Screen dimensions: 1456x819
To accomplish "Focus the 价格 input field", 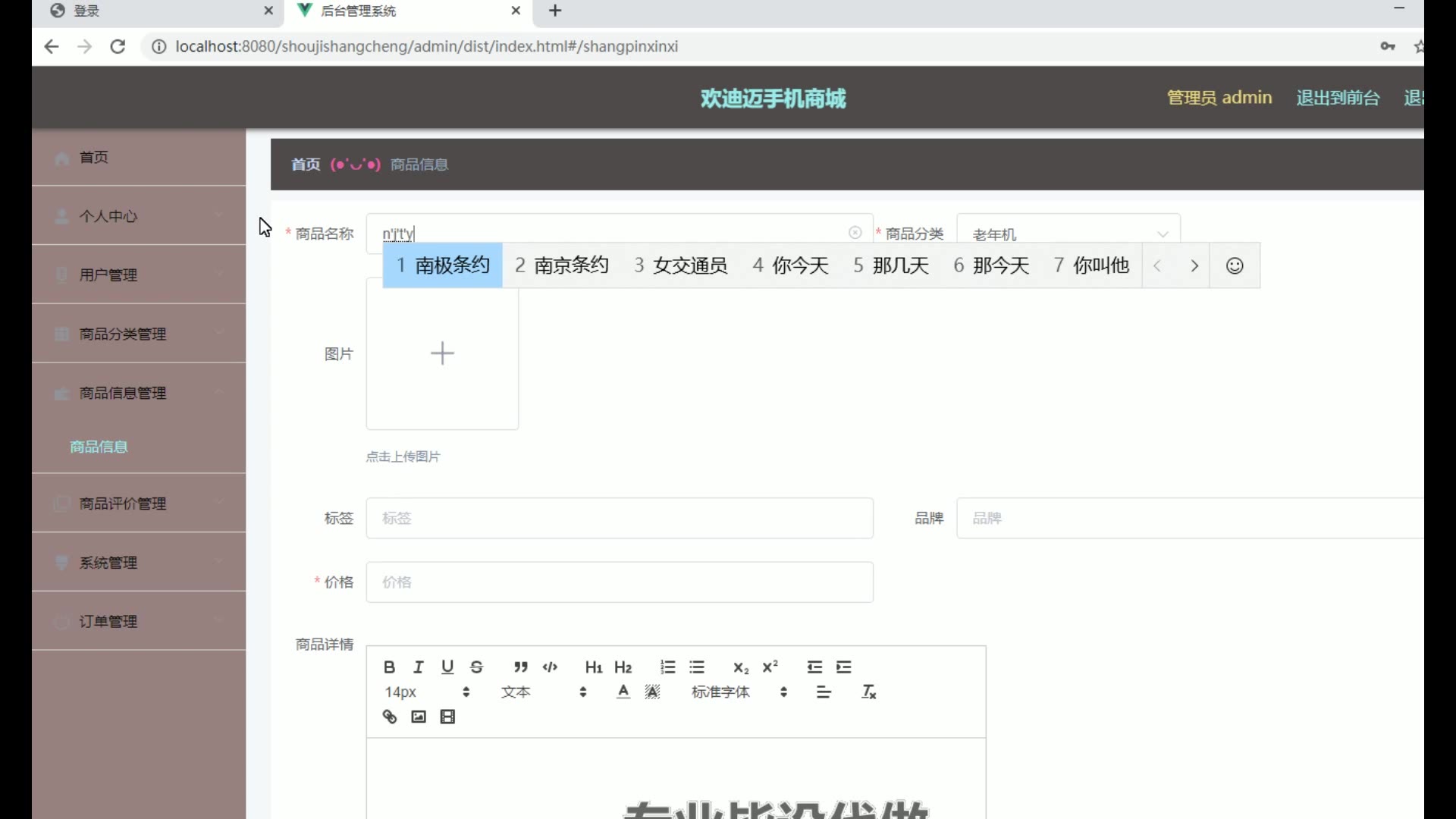I will [x=620, y=582].
